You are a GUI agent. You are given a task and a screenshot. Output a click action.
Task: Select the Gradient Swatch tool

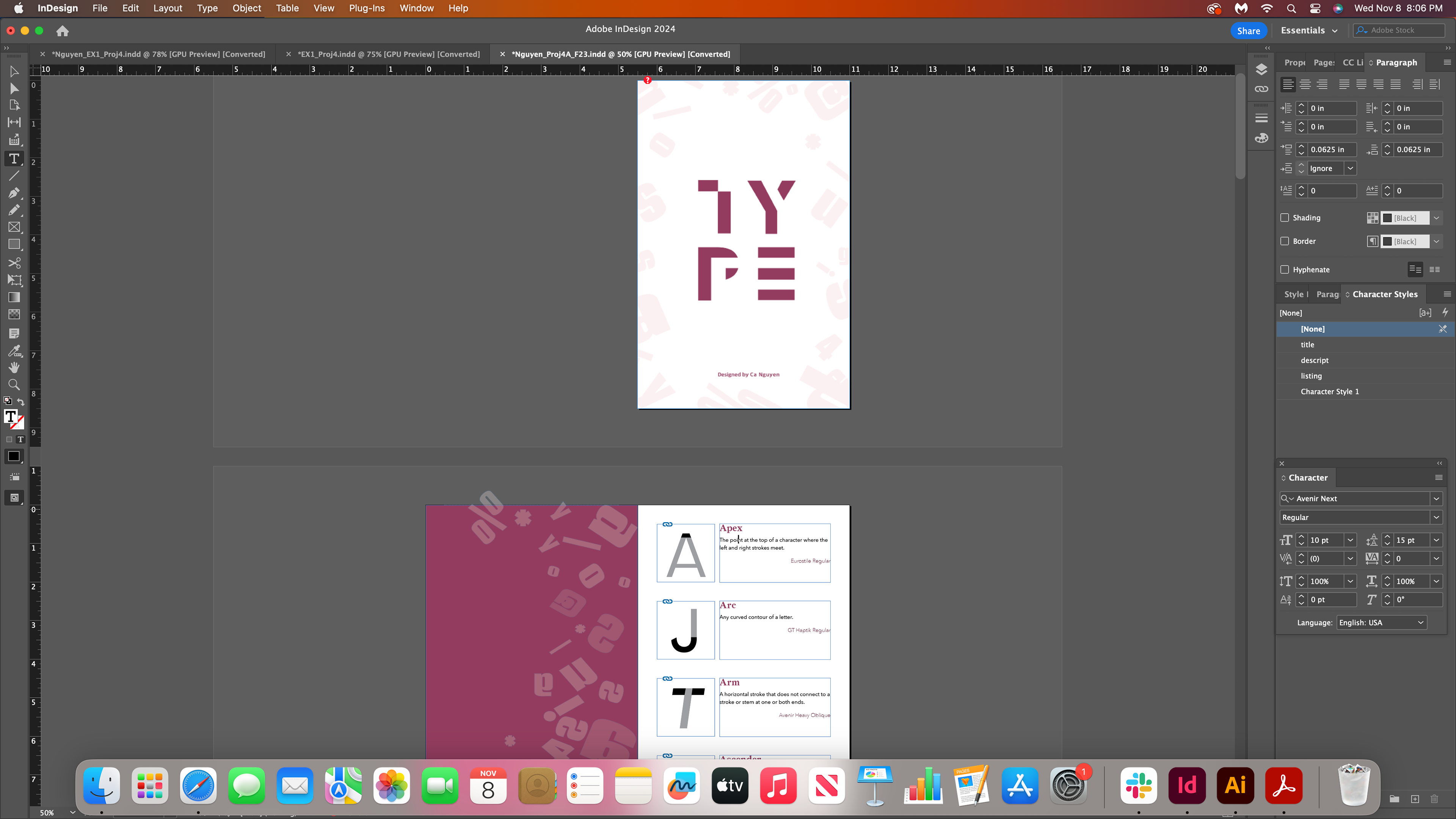click(x=14, y=297)
